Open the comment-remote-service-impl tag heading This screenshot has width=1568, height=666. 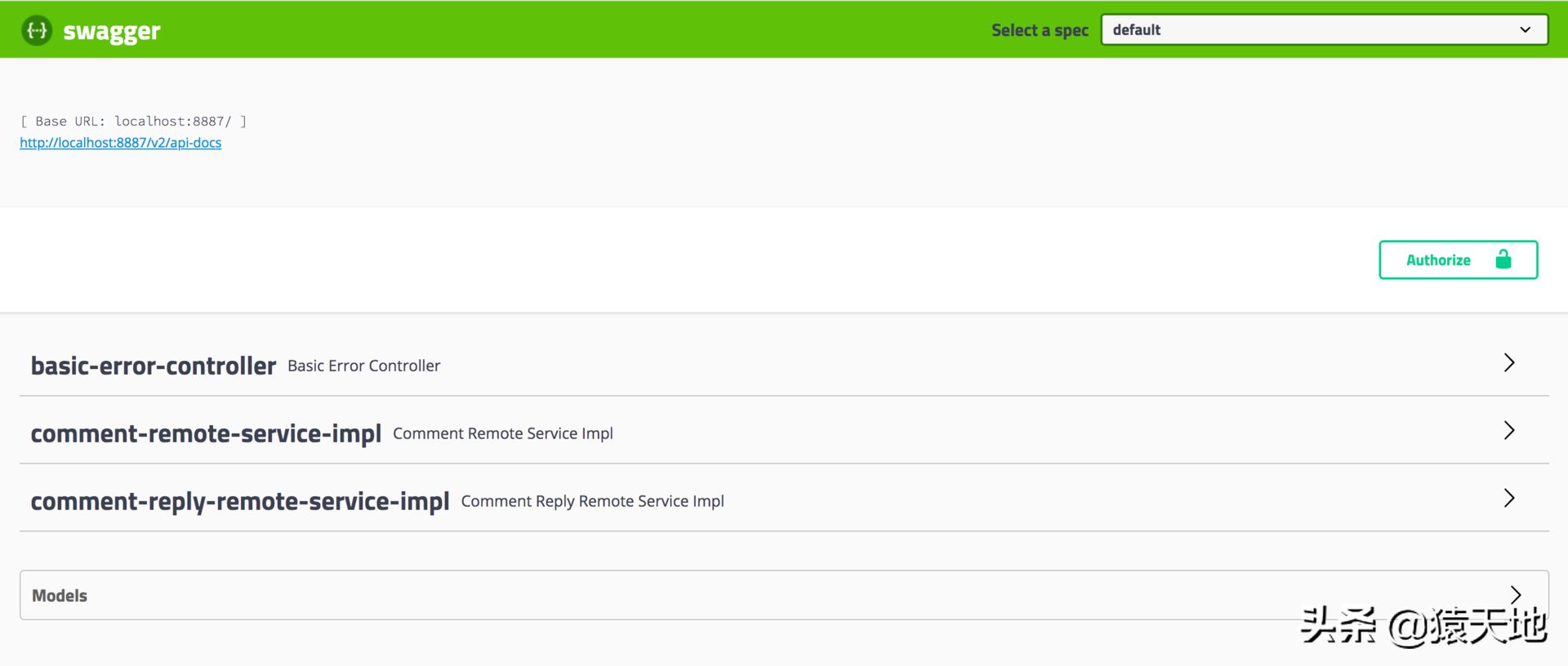(x=206, y=433)
